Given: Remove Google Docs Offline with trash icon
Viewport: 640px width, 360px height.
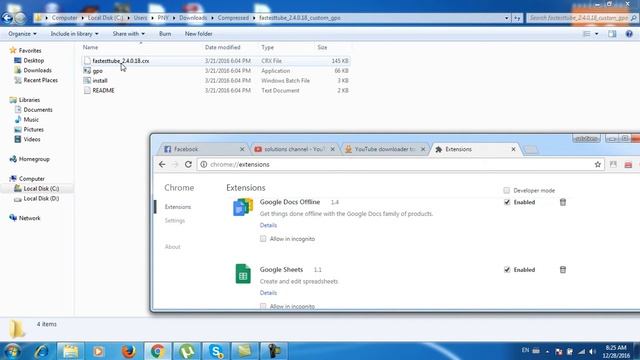Looking at the screenshot, I should [x=563, y=202].
